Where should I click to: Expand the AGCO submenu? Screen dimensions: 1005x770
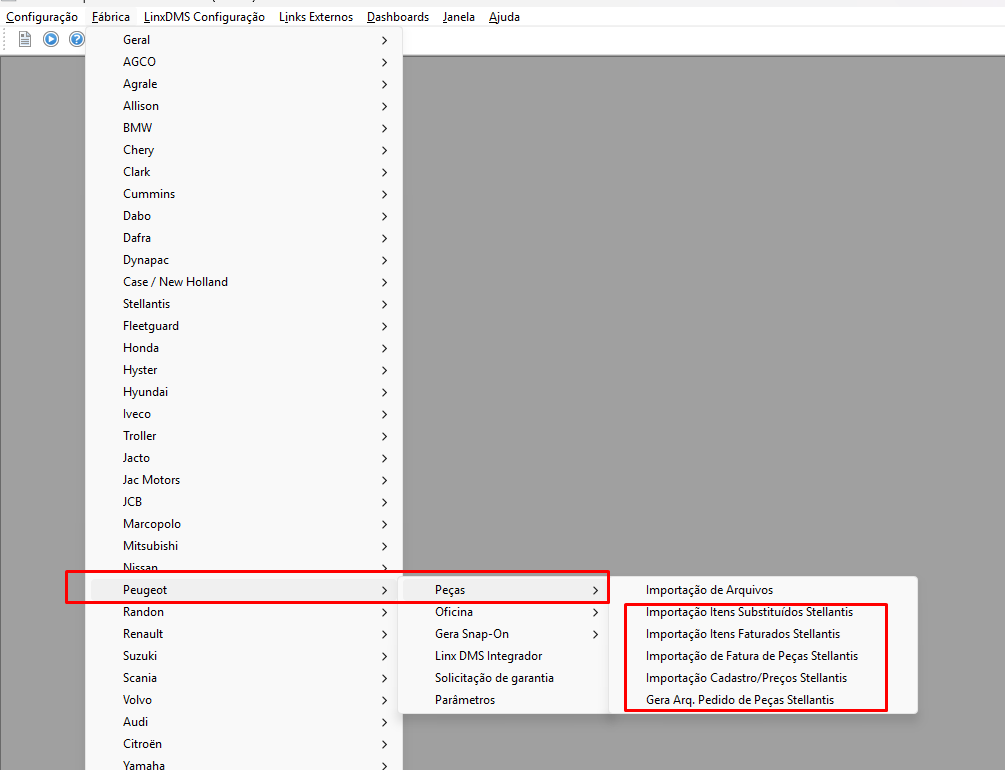pyautogui.click(x=244, y=62)
